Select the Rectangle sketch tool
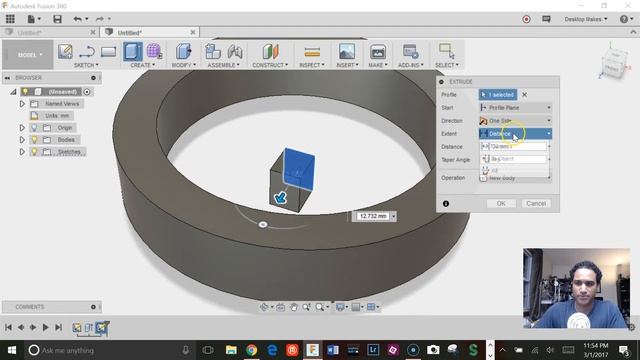This screenshot has width=640, height=360. (109, 52)
